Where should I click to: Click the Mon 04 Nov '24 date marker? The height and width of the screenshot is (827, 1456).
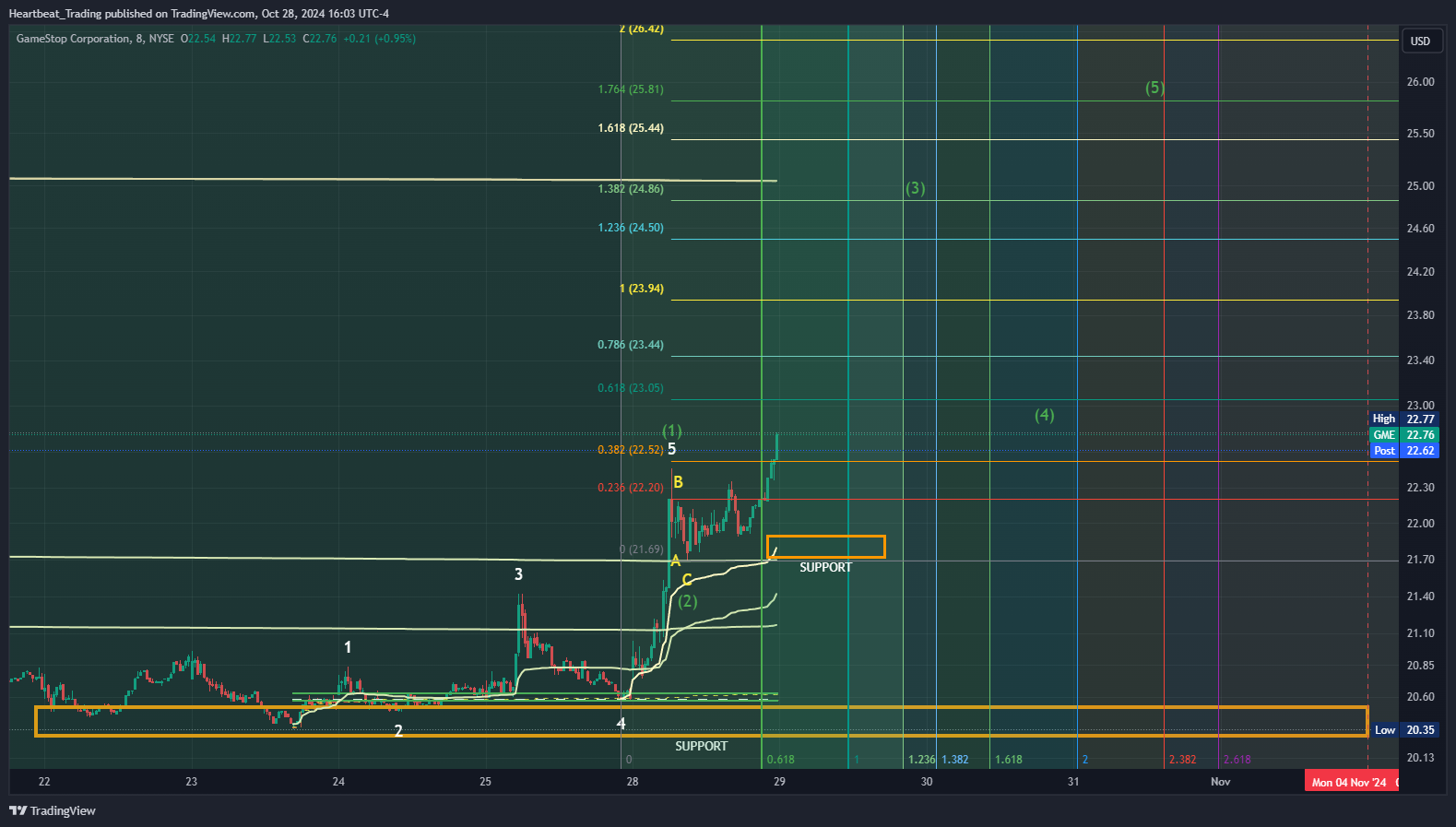point(1351,782)
